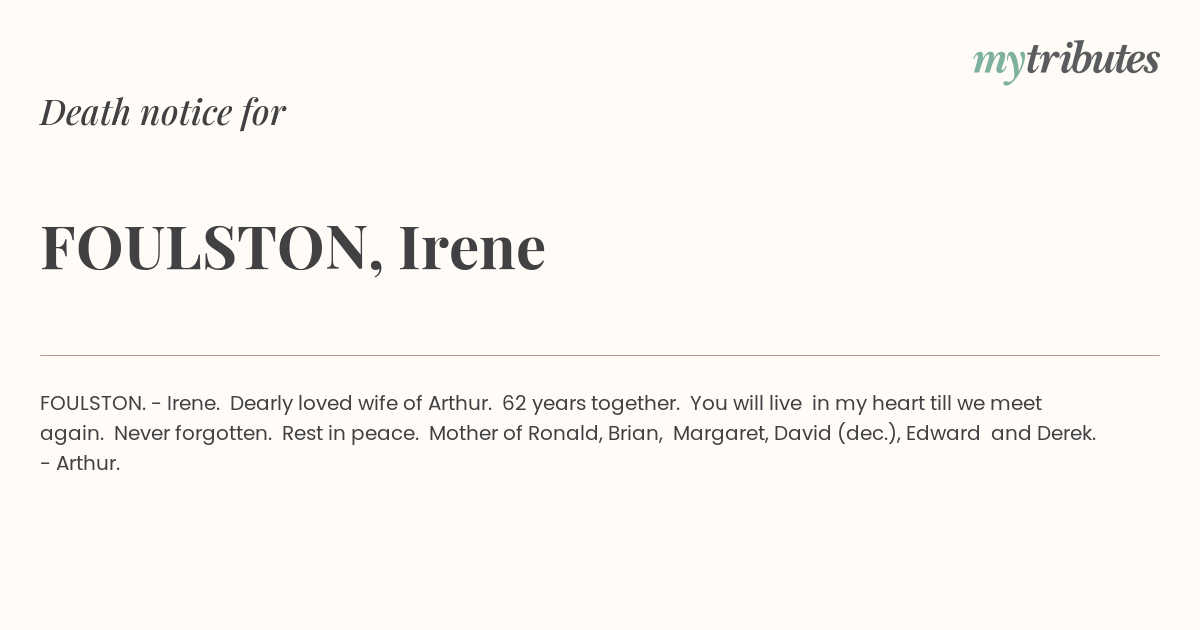Click the green "my" in the logo
Screen dimensions: 1200x630
pyautogui.click(x=999, y=64)
